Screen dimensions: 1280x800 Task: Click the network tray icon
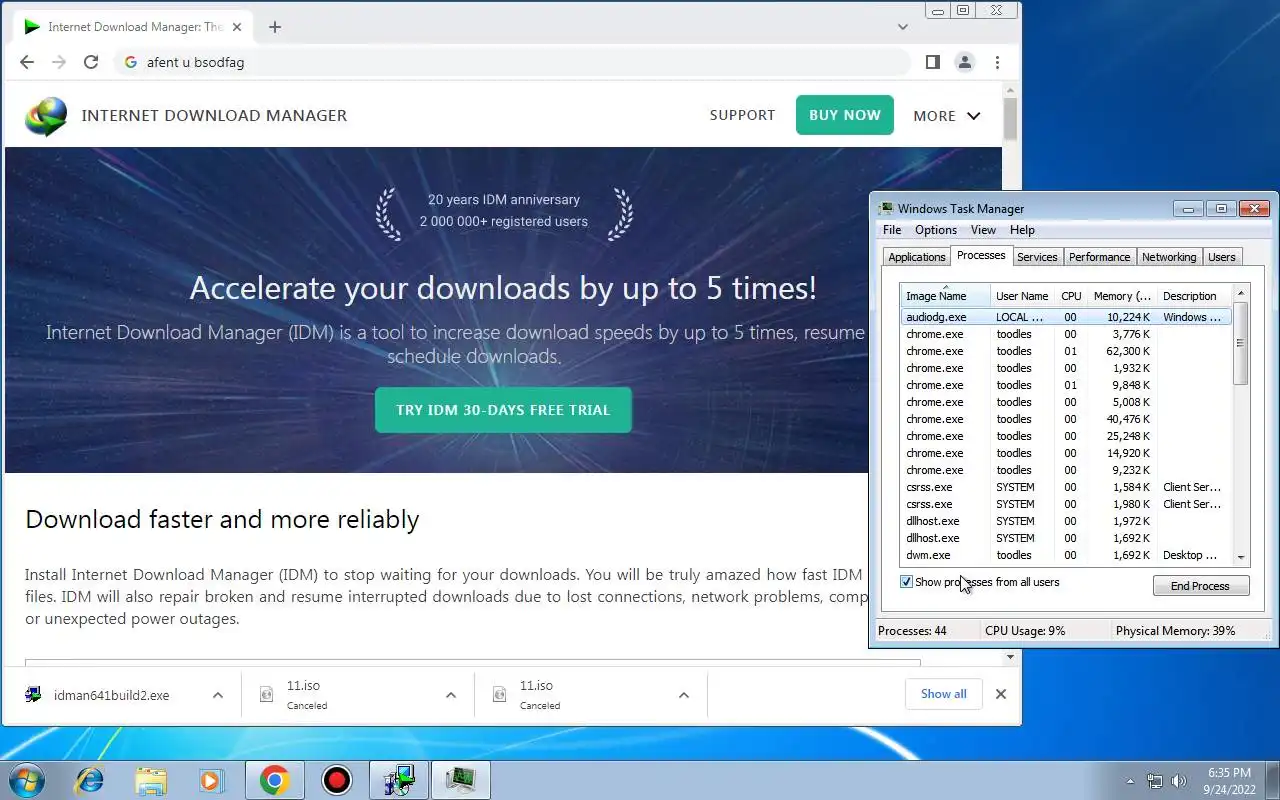point(1155,781)
